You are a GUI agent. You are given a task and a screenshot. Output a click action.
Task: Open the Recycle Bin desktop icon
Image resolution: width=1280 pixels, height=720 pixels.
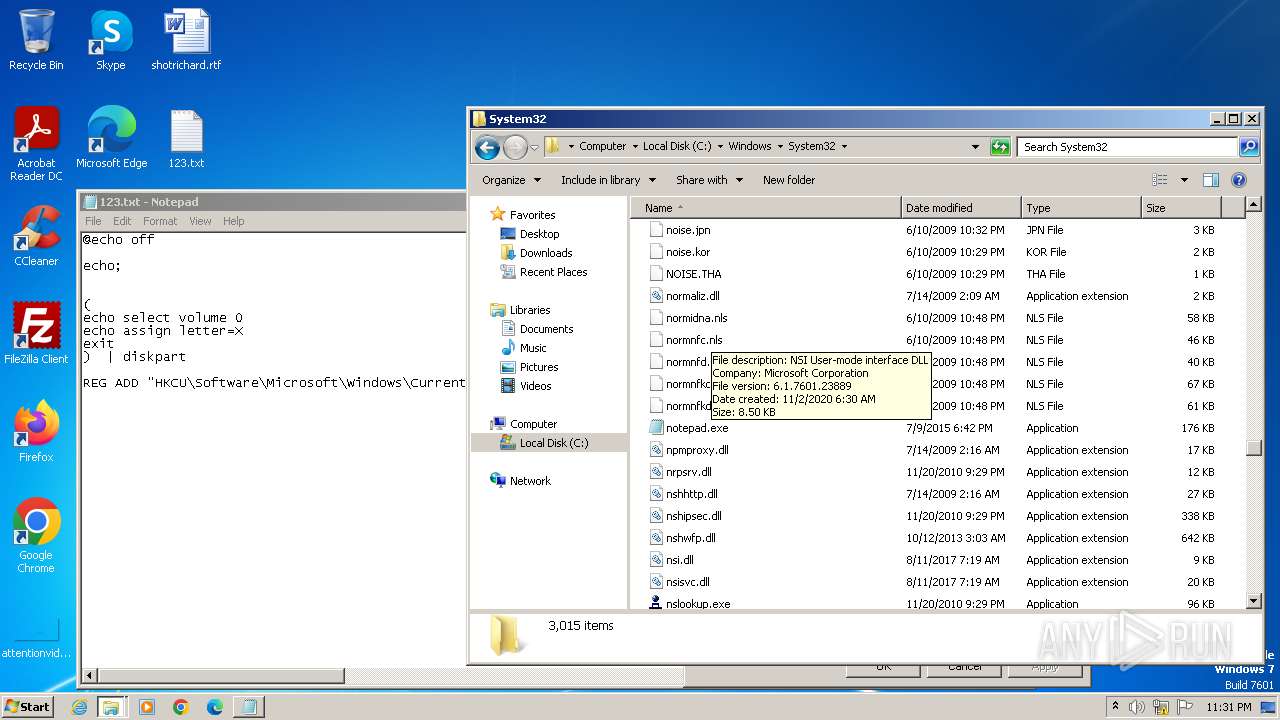click(x=36, y=40)
